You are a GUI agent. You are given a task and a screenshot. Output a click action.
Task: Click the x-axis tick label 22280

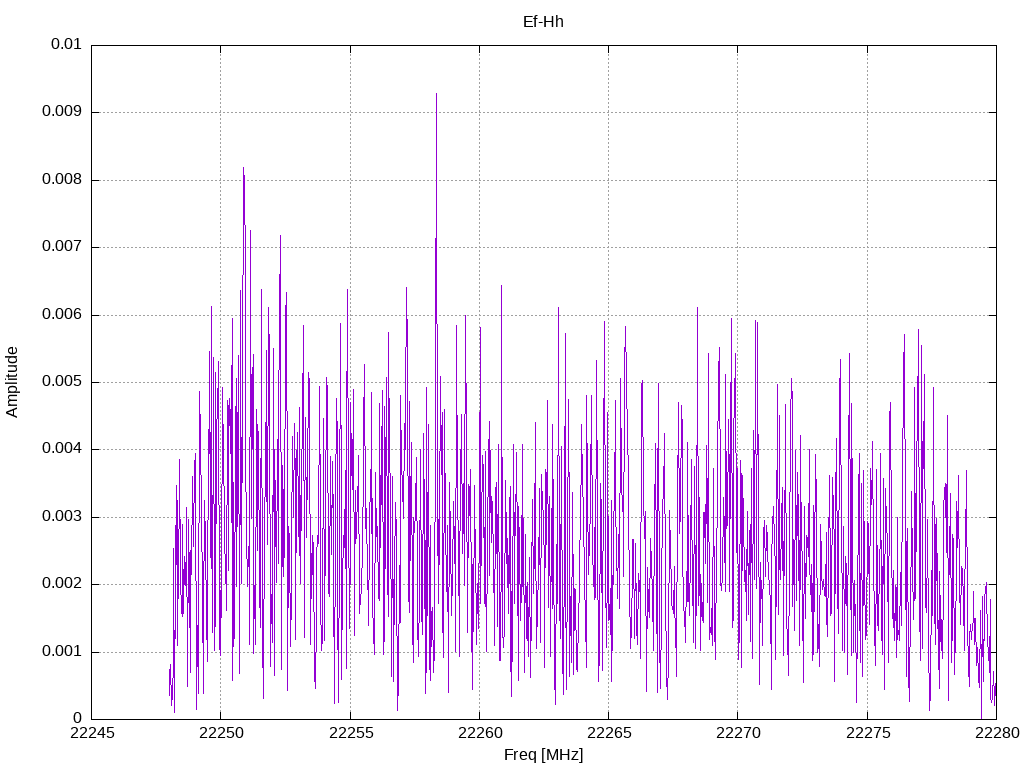[x=997, y=733]
